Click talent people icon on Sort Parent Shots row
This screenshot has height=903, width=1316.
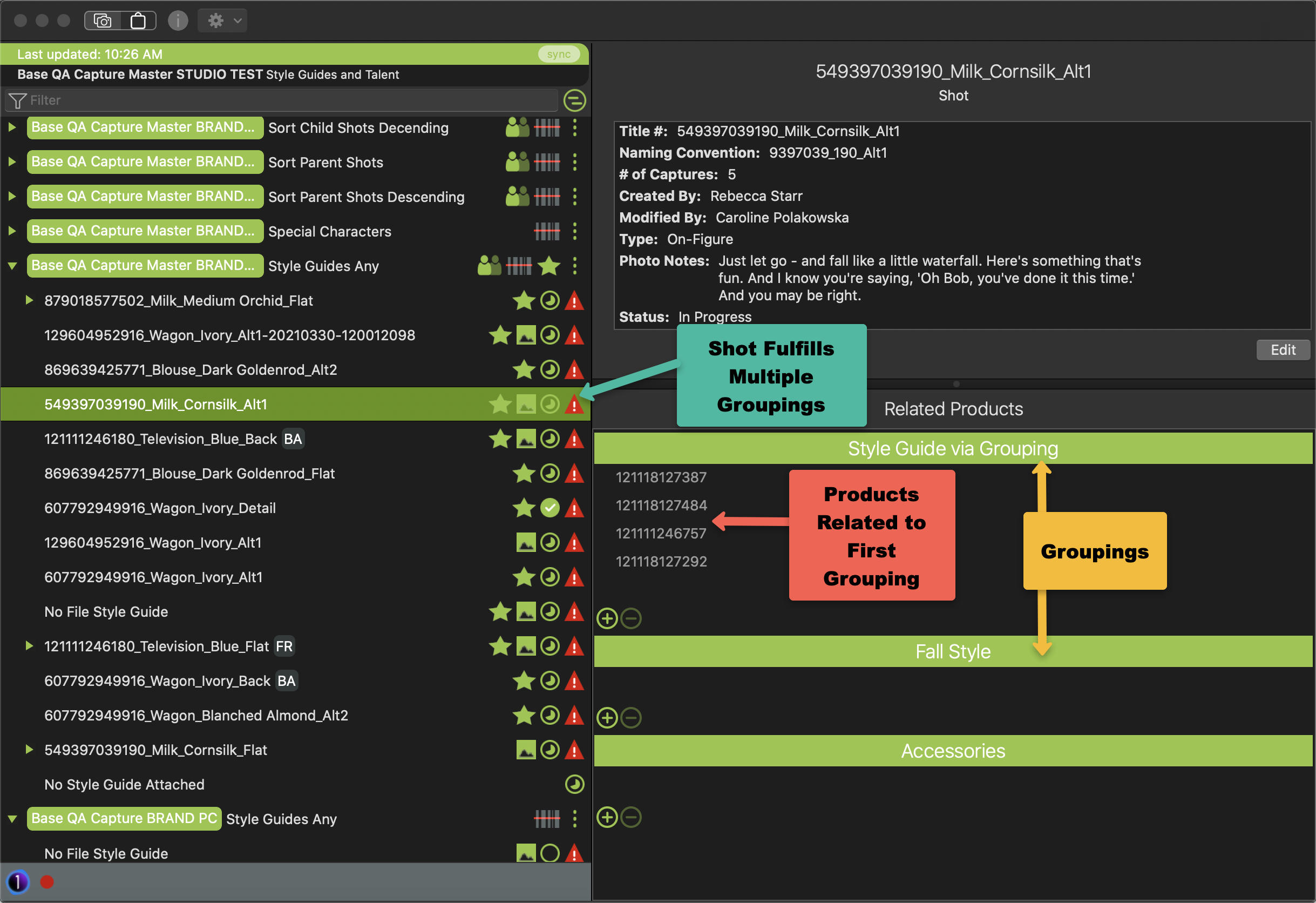click(x=517, y=163)
